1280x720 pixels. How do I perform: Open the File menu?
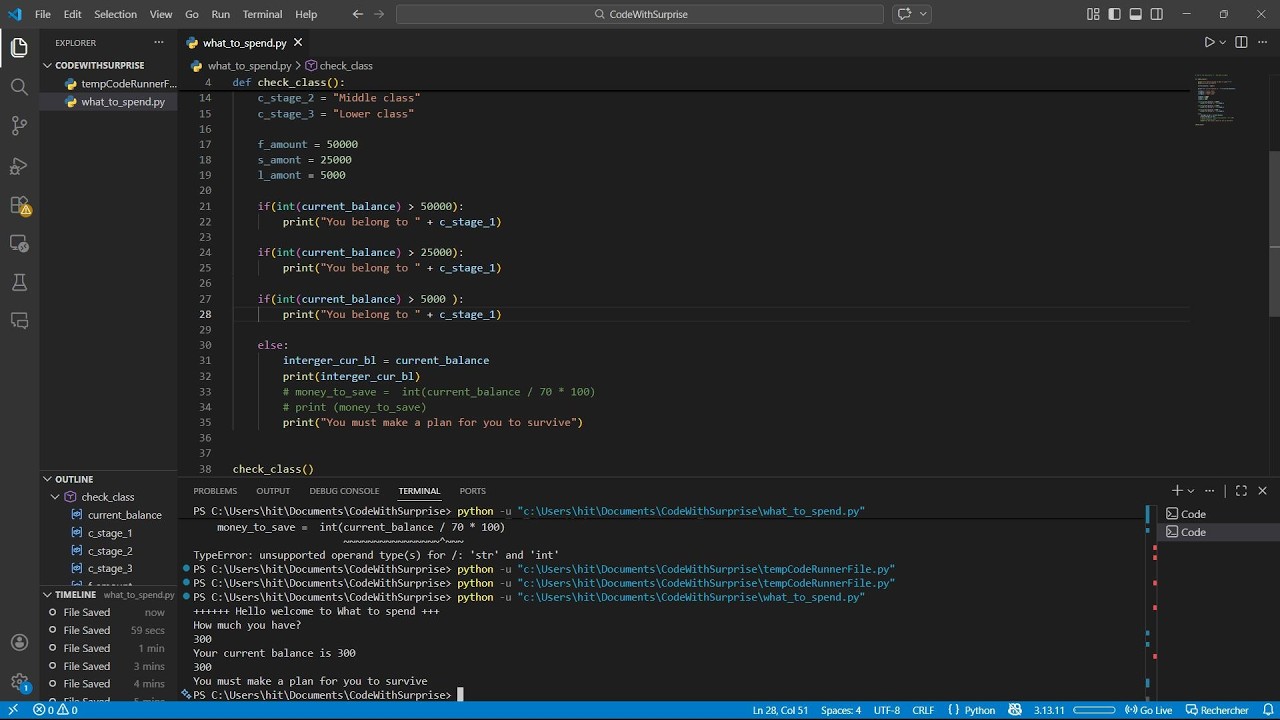click(43, 14)
